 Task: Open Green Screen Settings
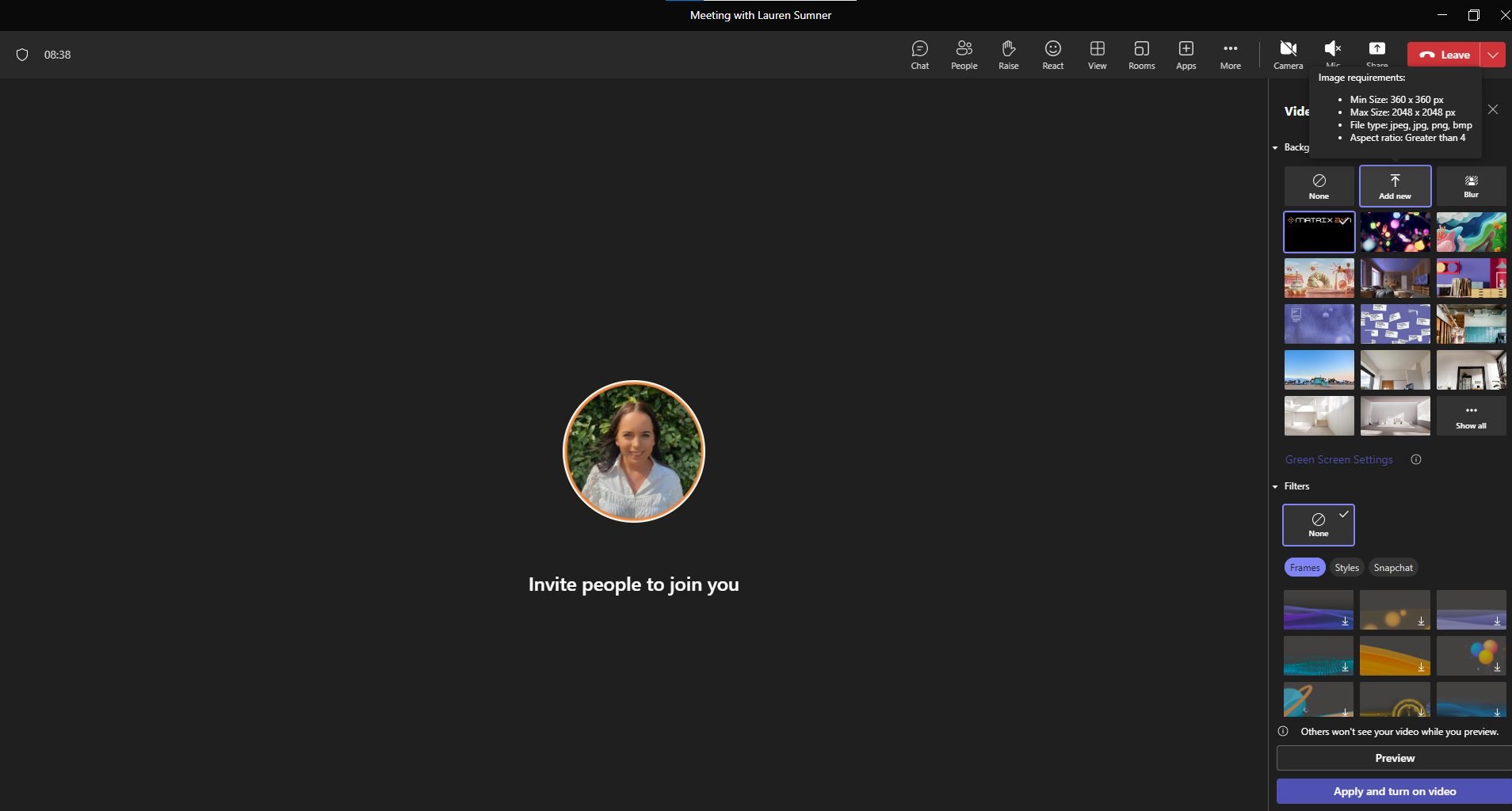tap(1338, 459)
